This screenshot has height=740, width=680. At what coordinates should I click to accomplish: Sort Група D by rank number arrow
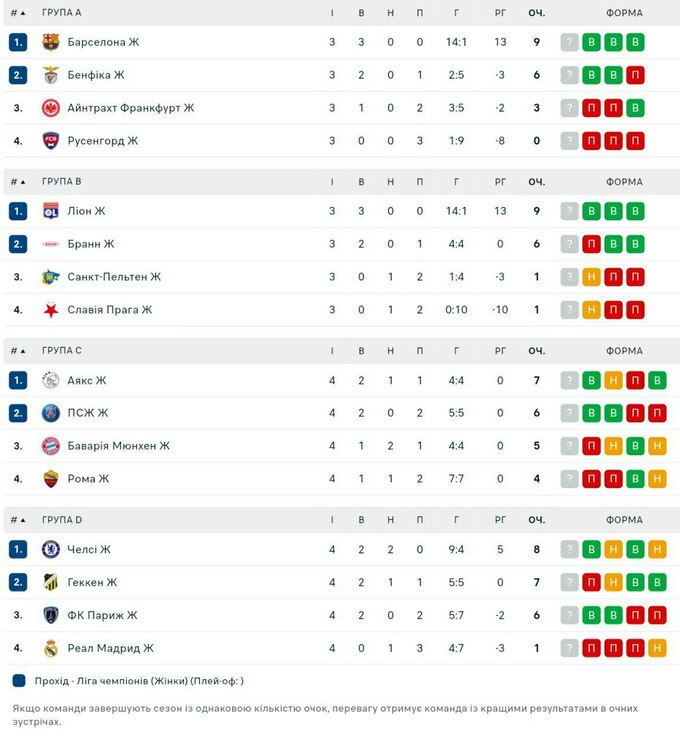[18, 520]
